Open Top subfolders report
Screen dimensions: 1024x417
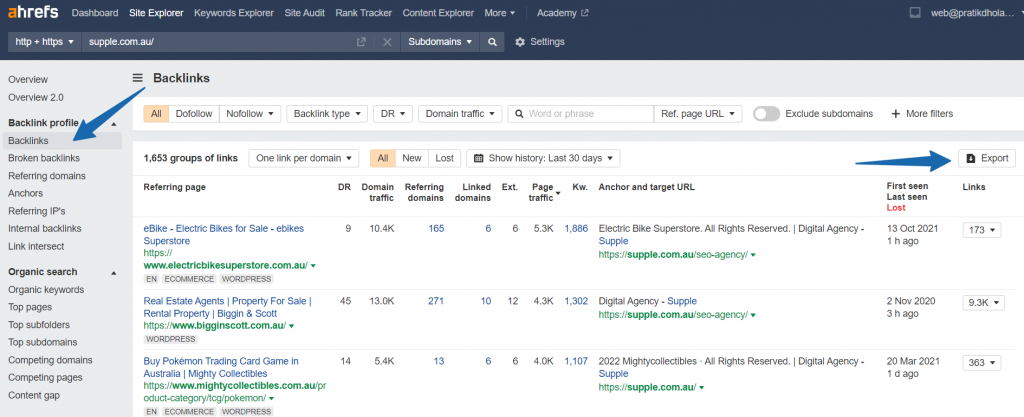[39, 324]
